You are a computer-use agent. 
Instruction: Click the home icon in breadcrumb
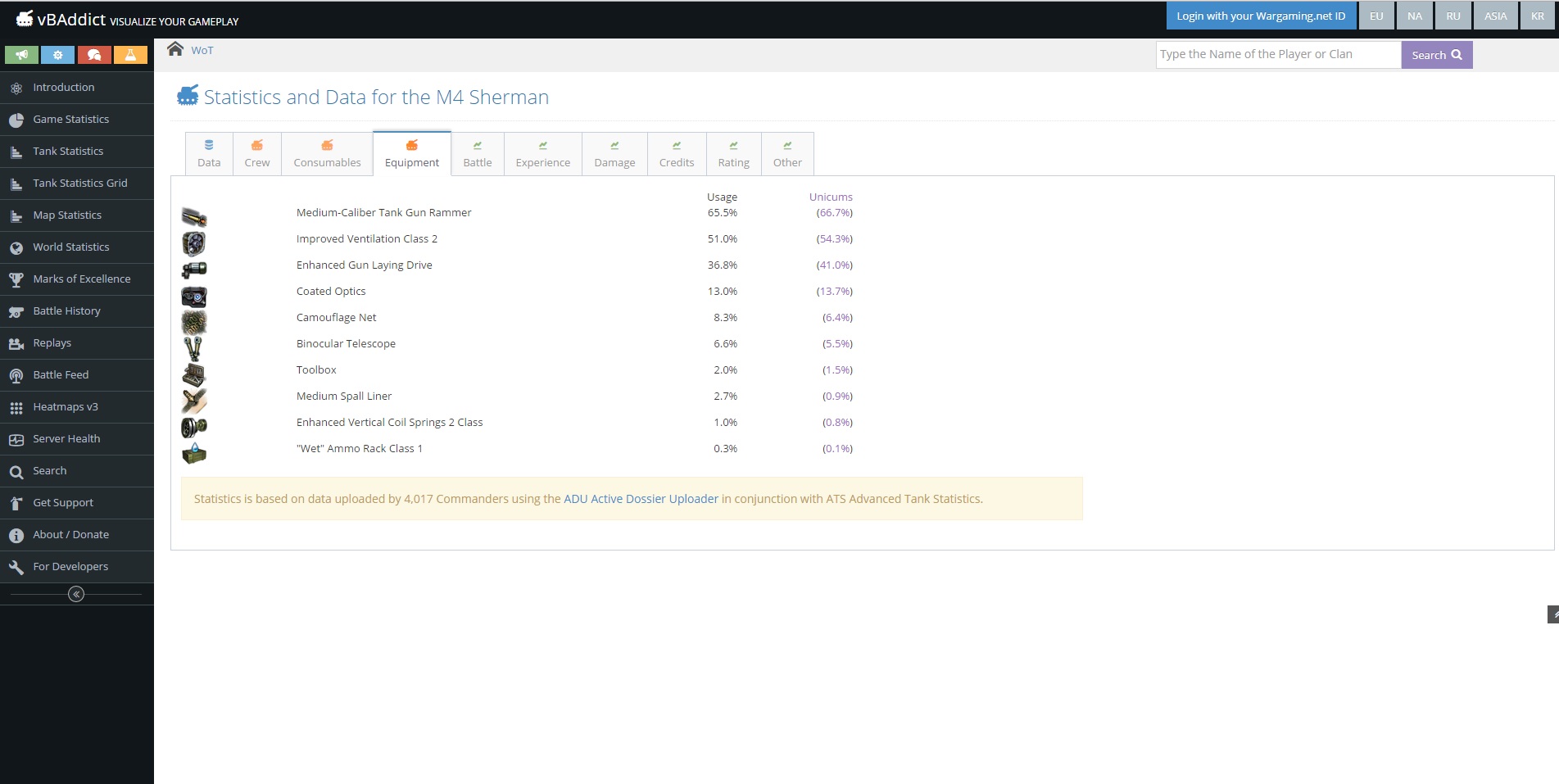pyautogui.click(x=175, y=49)
